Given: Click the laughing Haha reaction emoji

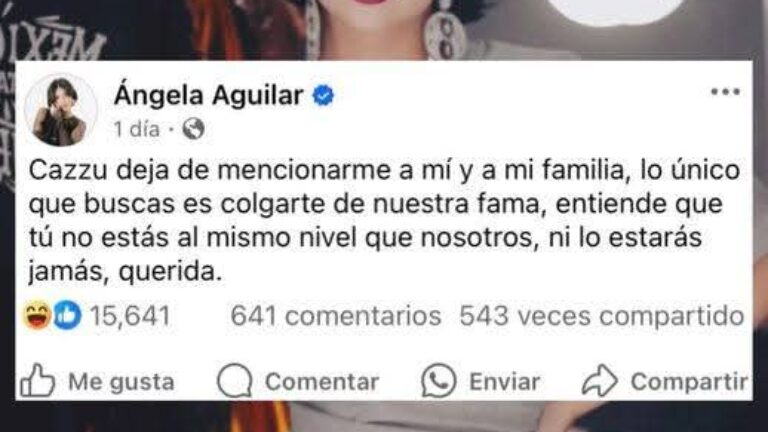Looking at the screenshot, I should (37, 315).
